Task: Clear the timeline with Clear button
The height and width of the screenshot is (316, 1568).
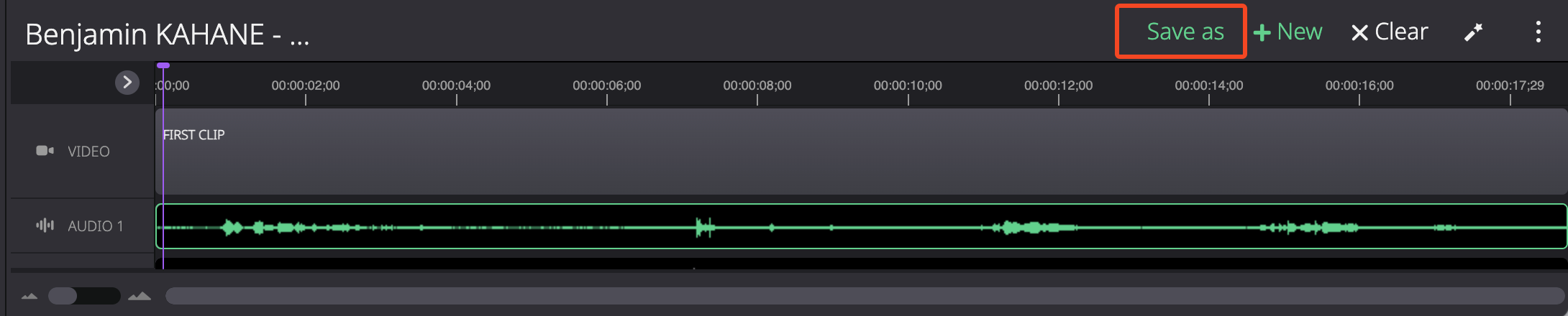Action: pyautogui.click(x=1390, y=32)
